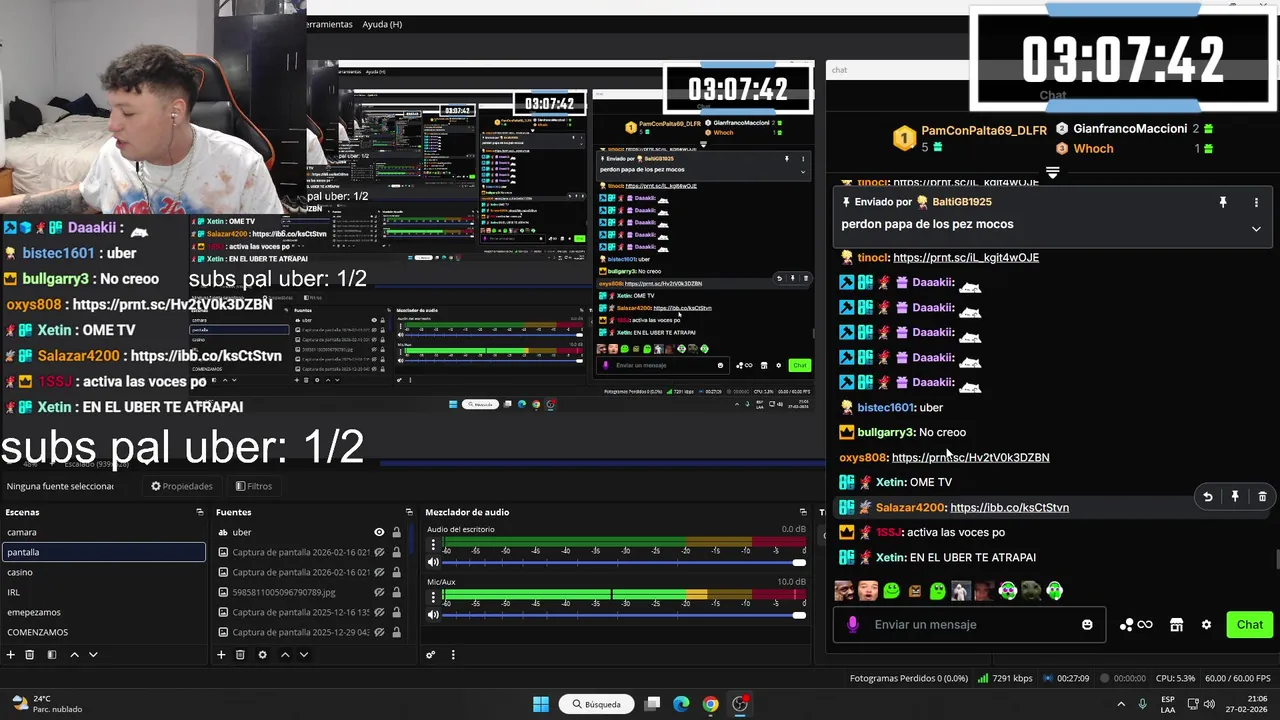The height and width of the screenshot is (720, 1280).
Task: Reply to Salazar4200's chat message
Action: tap(1207, 497)
